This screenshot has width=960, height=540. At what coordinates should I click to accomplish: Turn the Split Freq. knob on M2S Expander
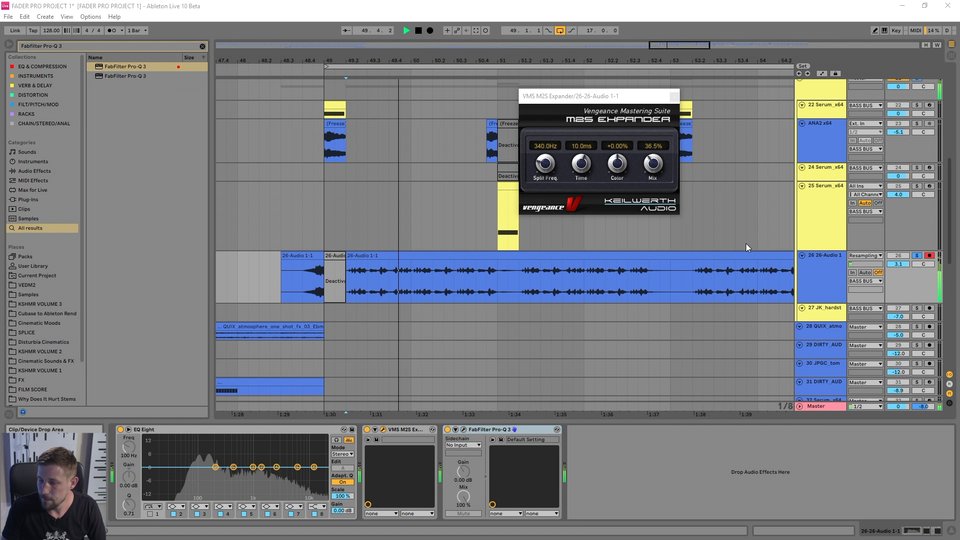[545, 163]
